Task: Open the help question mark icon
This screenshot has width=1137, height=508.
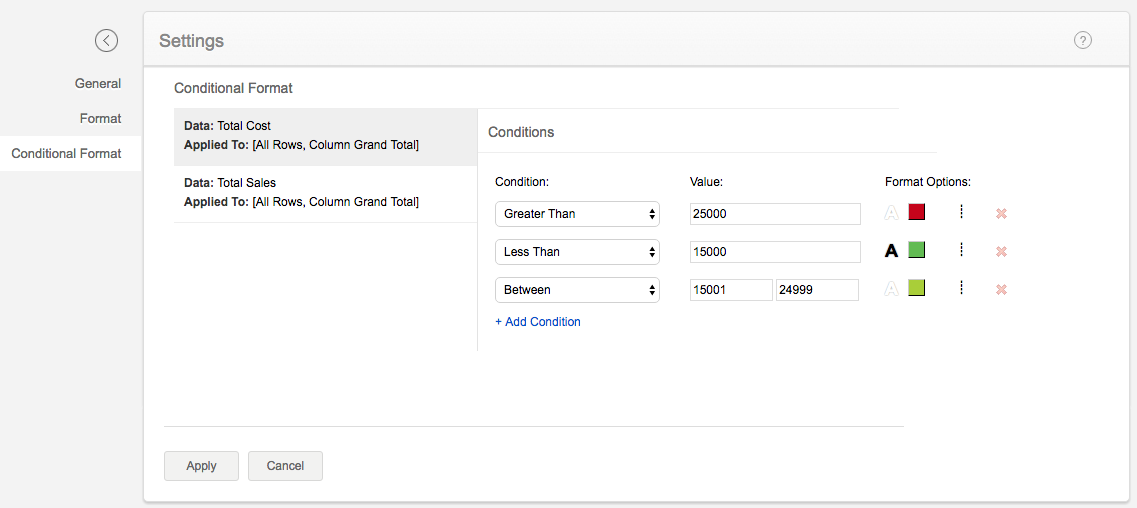Action: [x=1083, y=40]
